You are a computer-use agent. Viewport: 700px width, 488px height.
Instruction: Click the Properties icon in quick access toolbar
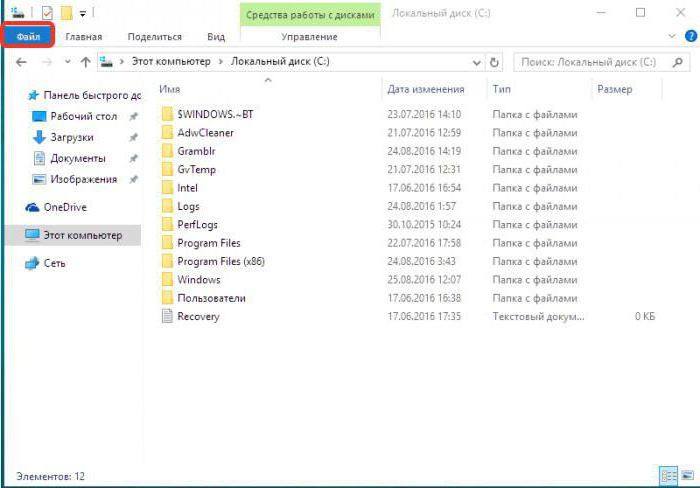(x=46, y=13)
